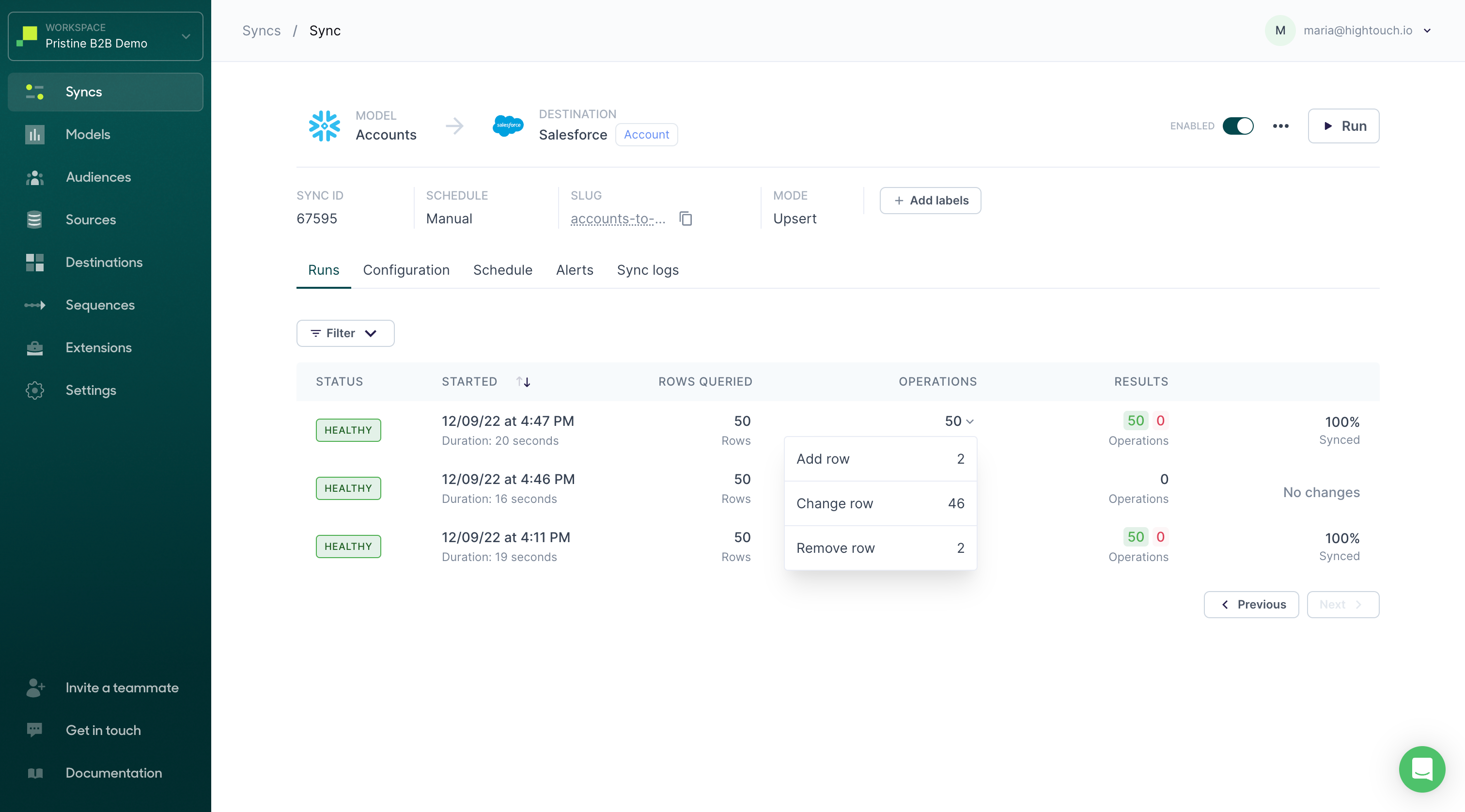Screen dimensions: 1465x812
Task: Switch to the Sync logs tab
Action: pyautogui.click(x=647, y=270)
